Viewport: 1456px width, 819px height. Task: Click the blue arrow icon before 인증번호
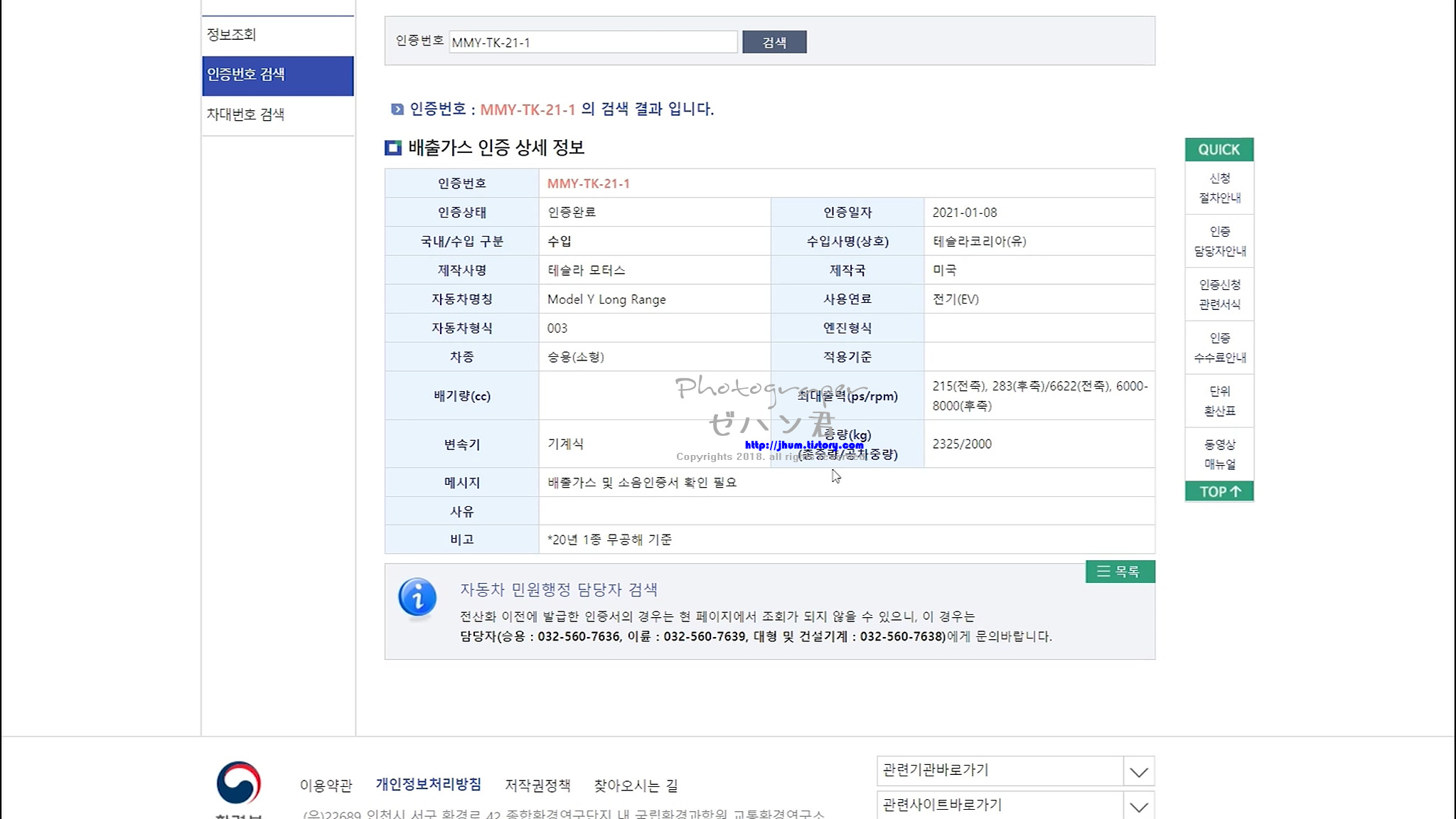(397, 109)
